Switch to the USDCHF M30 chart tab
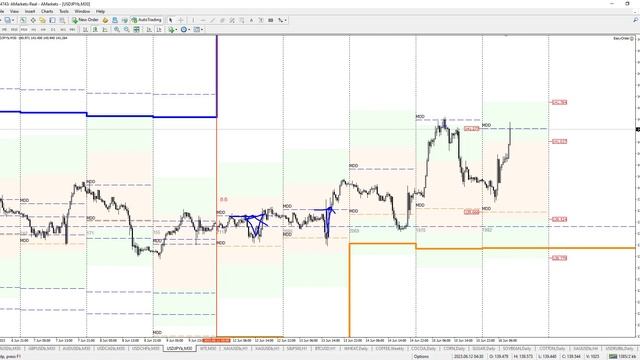640x360 pixels. [145, 349]
